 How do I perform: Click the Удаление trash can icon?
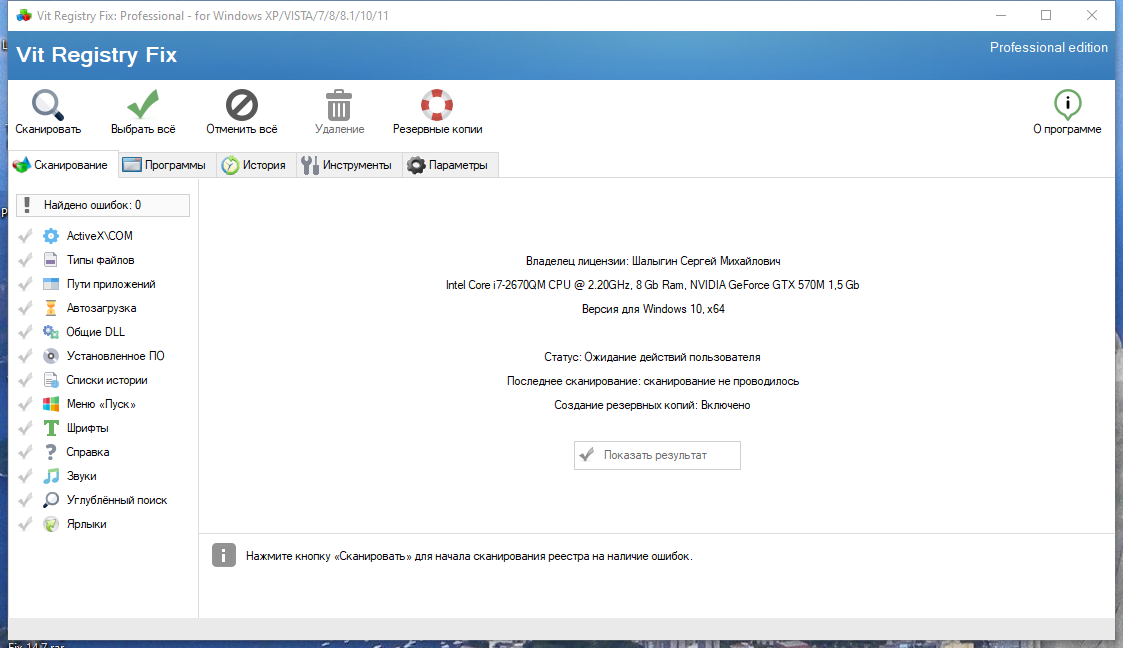339,105
